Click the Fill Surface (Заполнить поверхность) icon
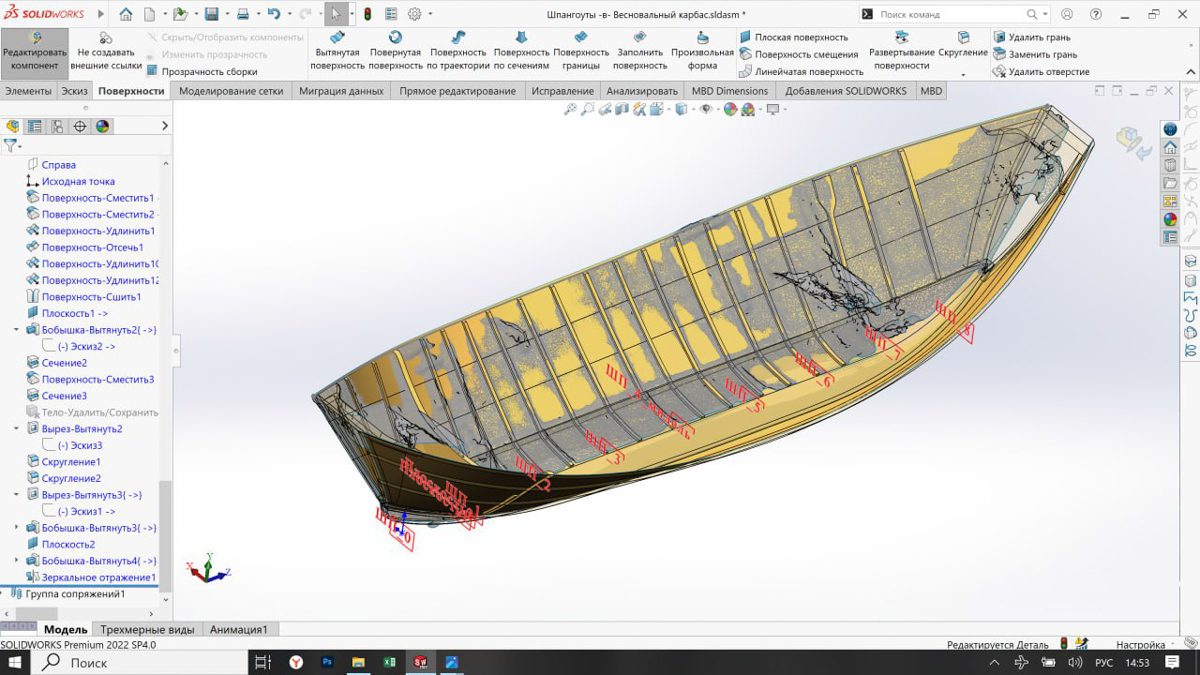This screenshot has height=675, width=1200. pyautogui.click(x=640, y=50)
